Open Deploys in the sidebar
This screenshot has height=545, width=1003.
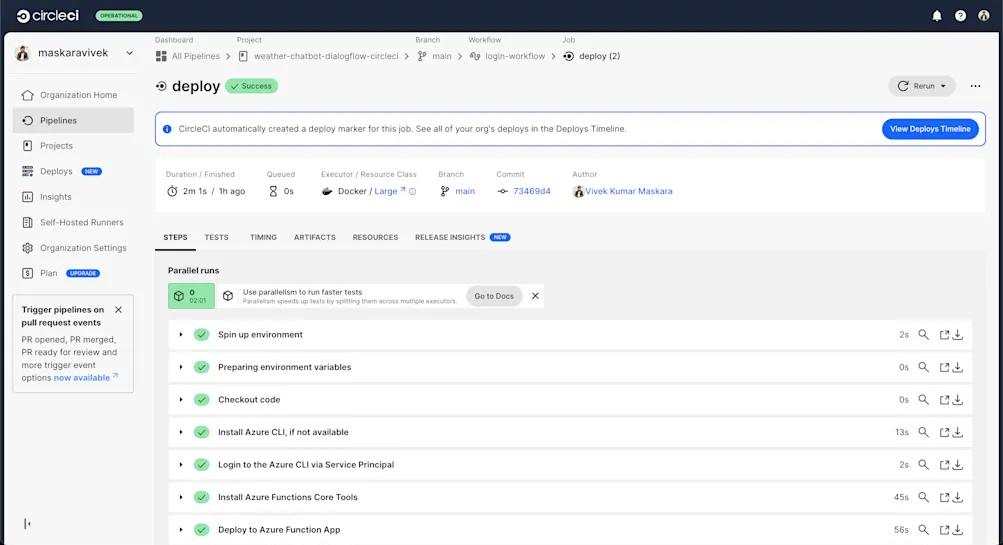tap(73, 171)
